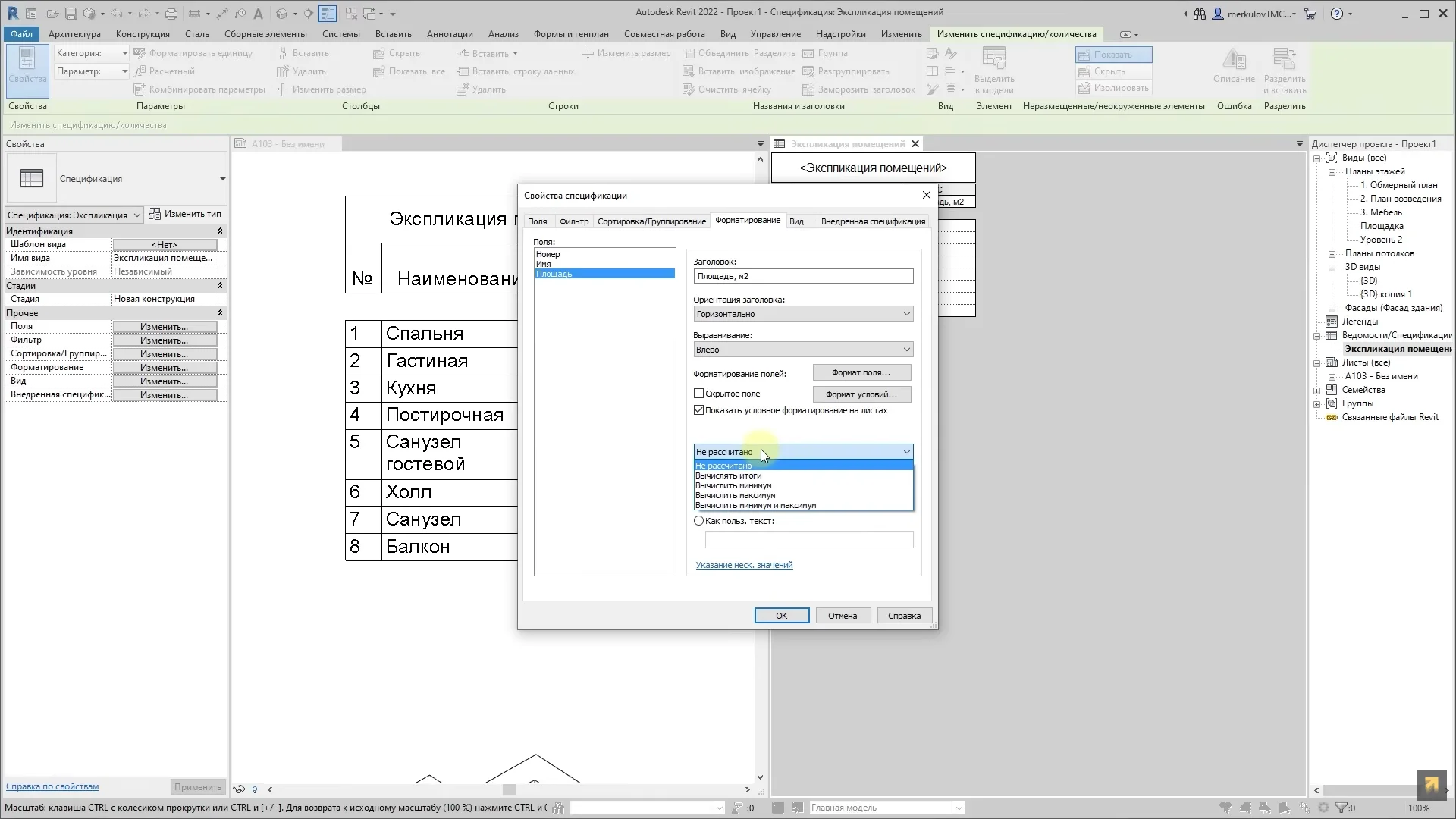Click the Redo arrow icon

[143, 14]
